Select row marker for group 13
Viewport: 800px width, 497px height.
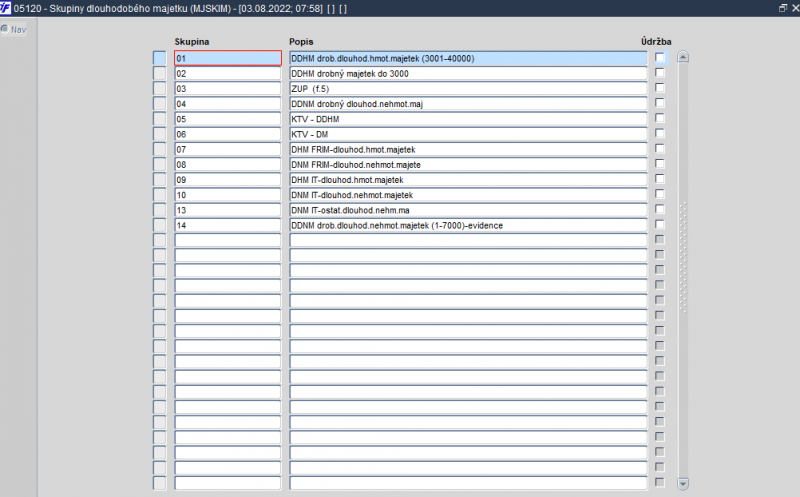click(x=160, y=210)
